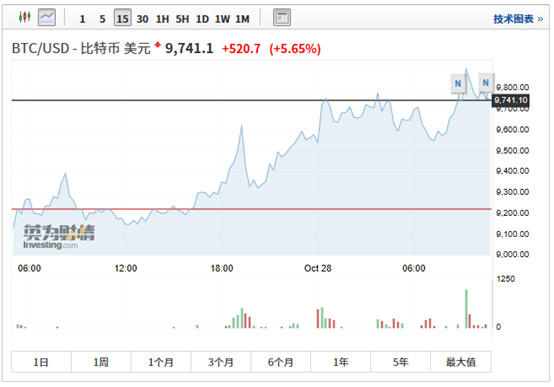Switch interval to 1H

pos(162,19)
